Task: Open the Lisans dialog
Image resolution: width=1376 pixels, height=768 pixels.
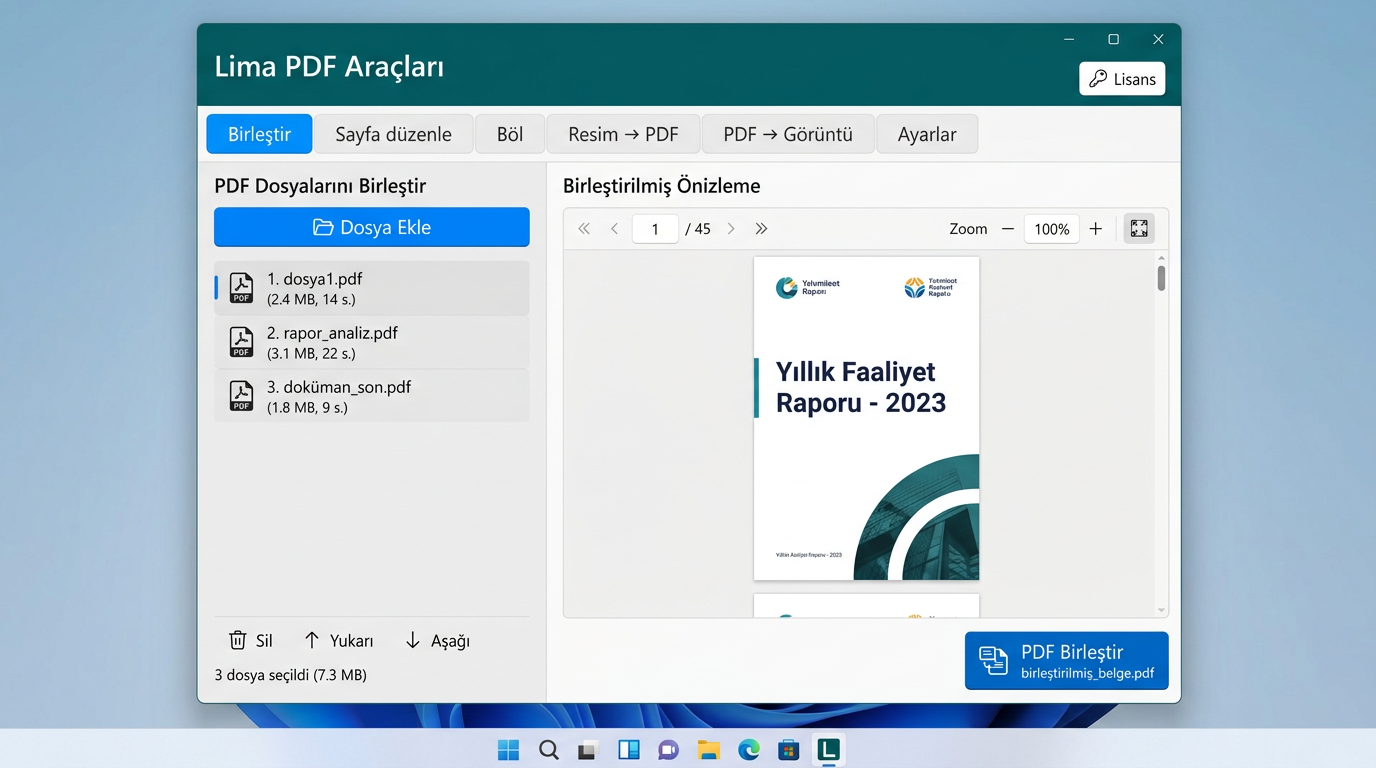Action: point(1122,79)
